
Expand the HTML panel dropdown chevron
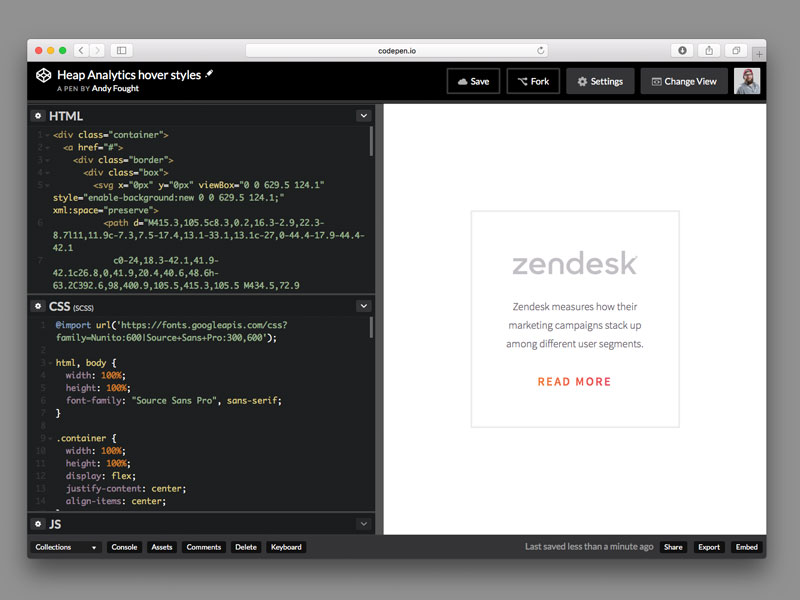pos(364,116)
